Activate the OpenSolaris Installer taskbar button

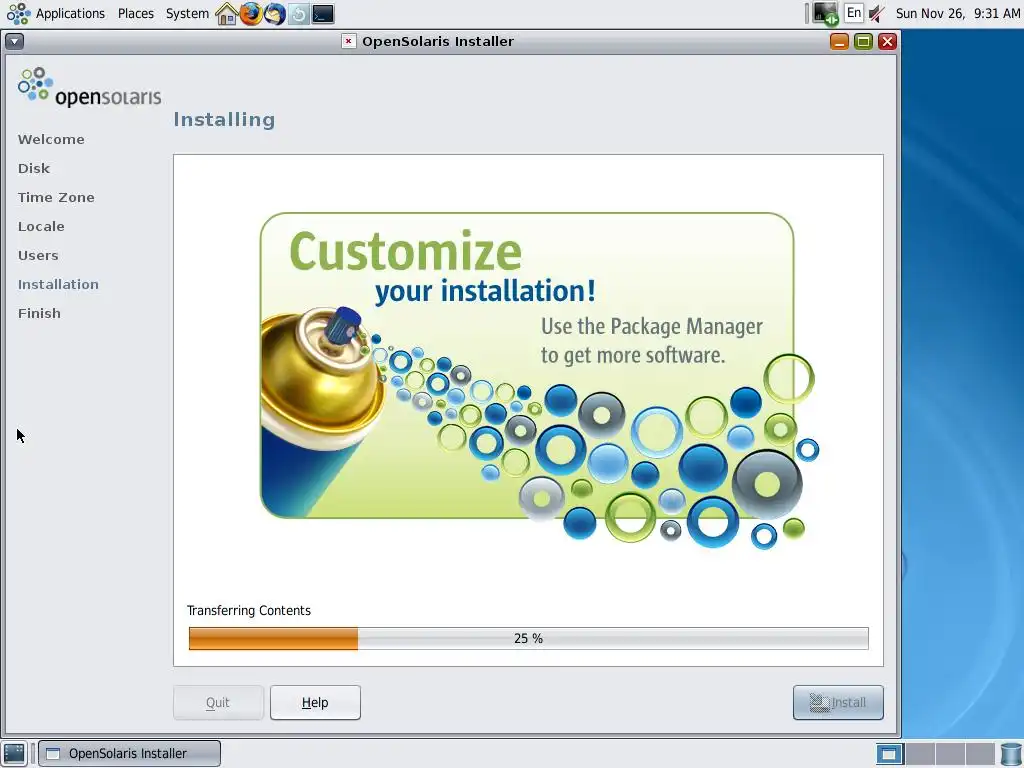[x=129, y=754]
